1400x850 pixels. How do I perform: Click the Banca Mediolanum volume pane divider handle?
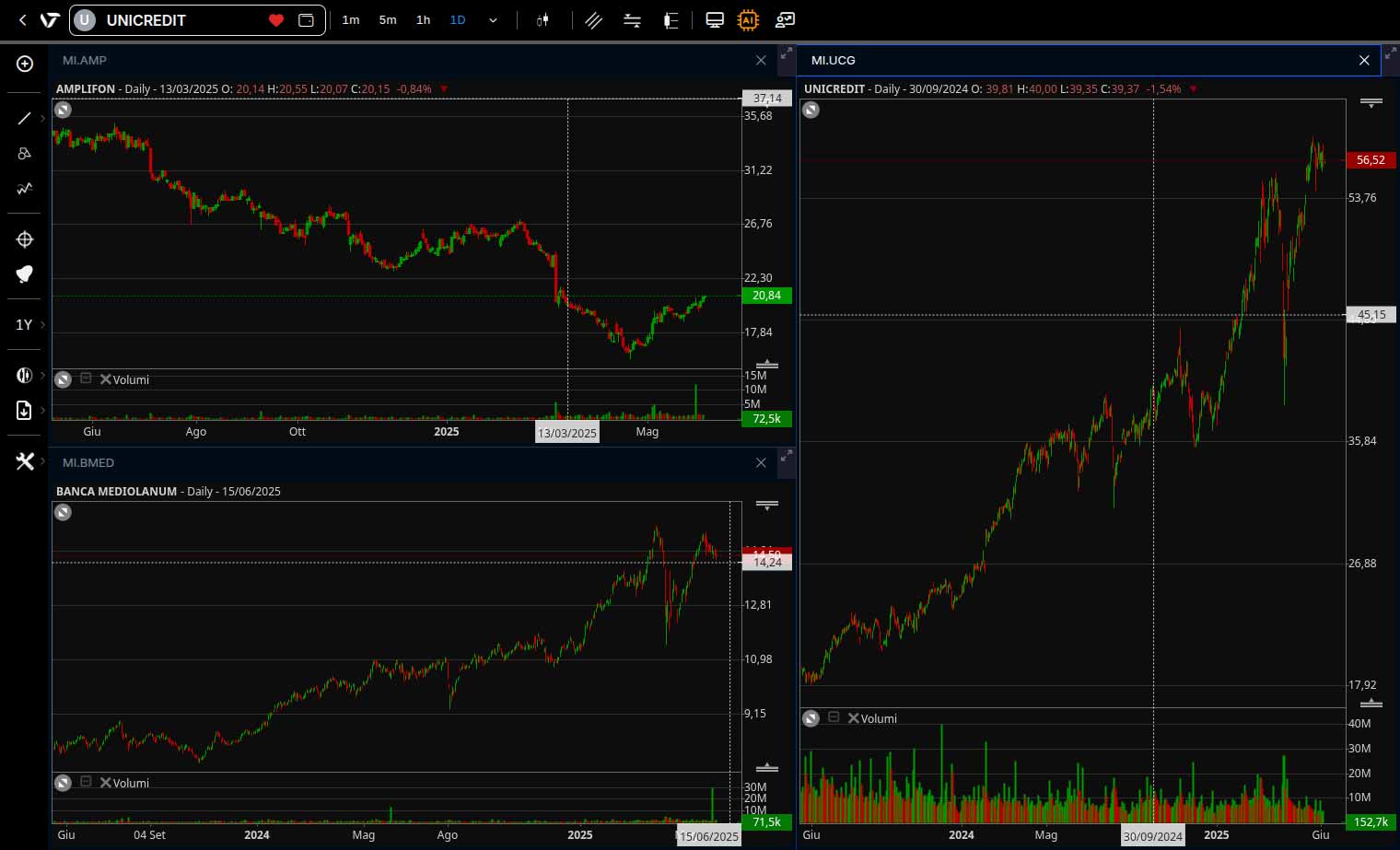click(766, 768)
